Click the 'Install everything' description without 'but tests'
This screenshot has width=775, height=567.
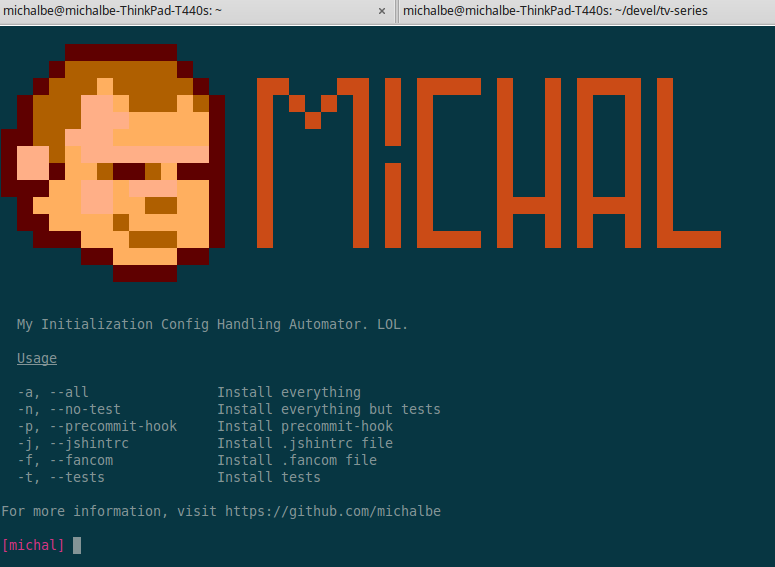289,393
